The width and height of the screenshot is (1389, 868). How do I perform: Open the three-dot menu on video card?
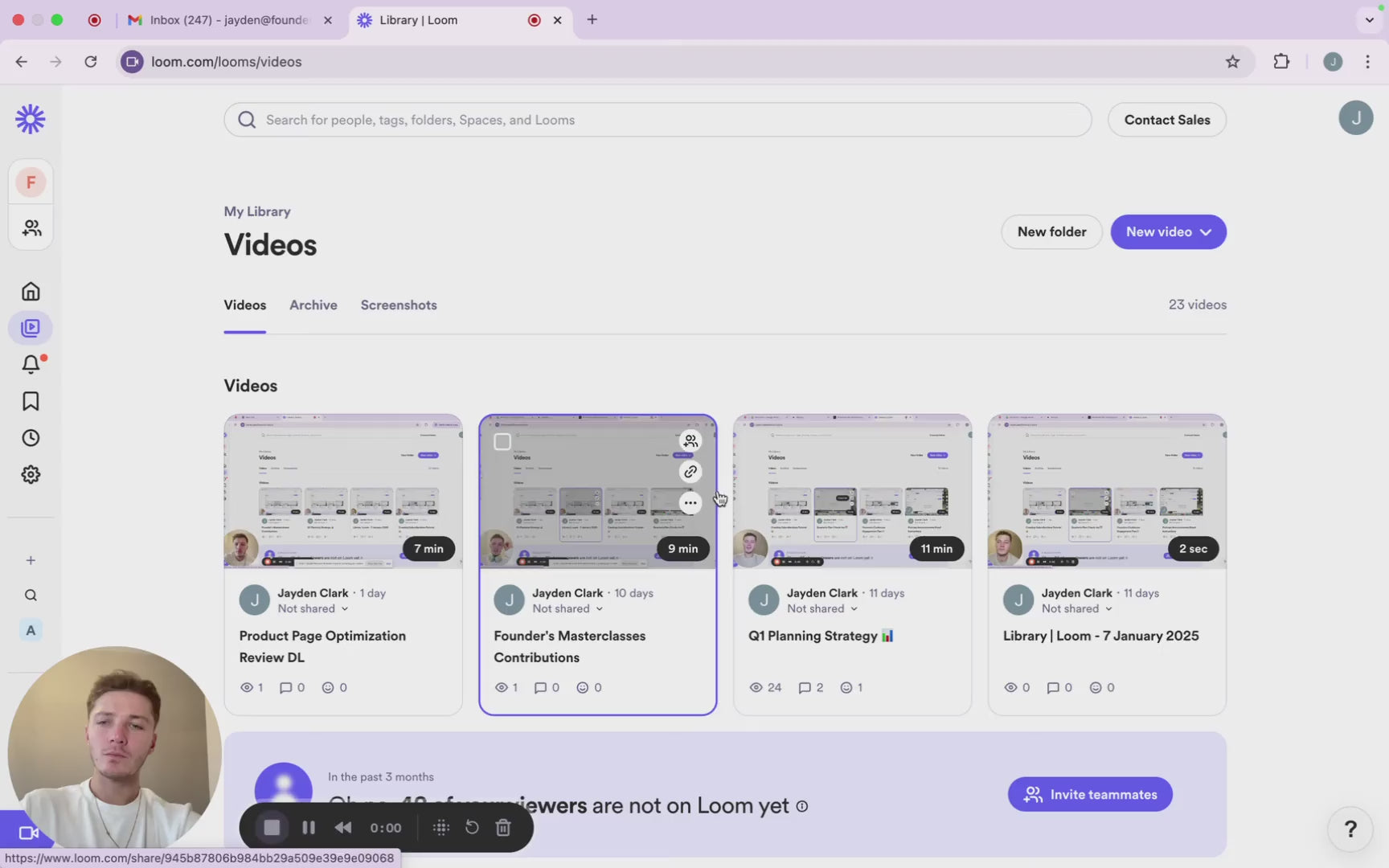pos(690,503)
